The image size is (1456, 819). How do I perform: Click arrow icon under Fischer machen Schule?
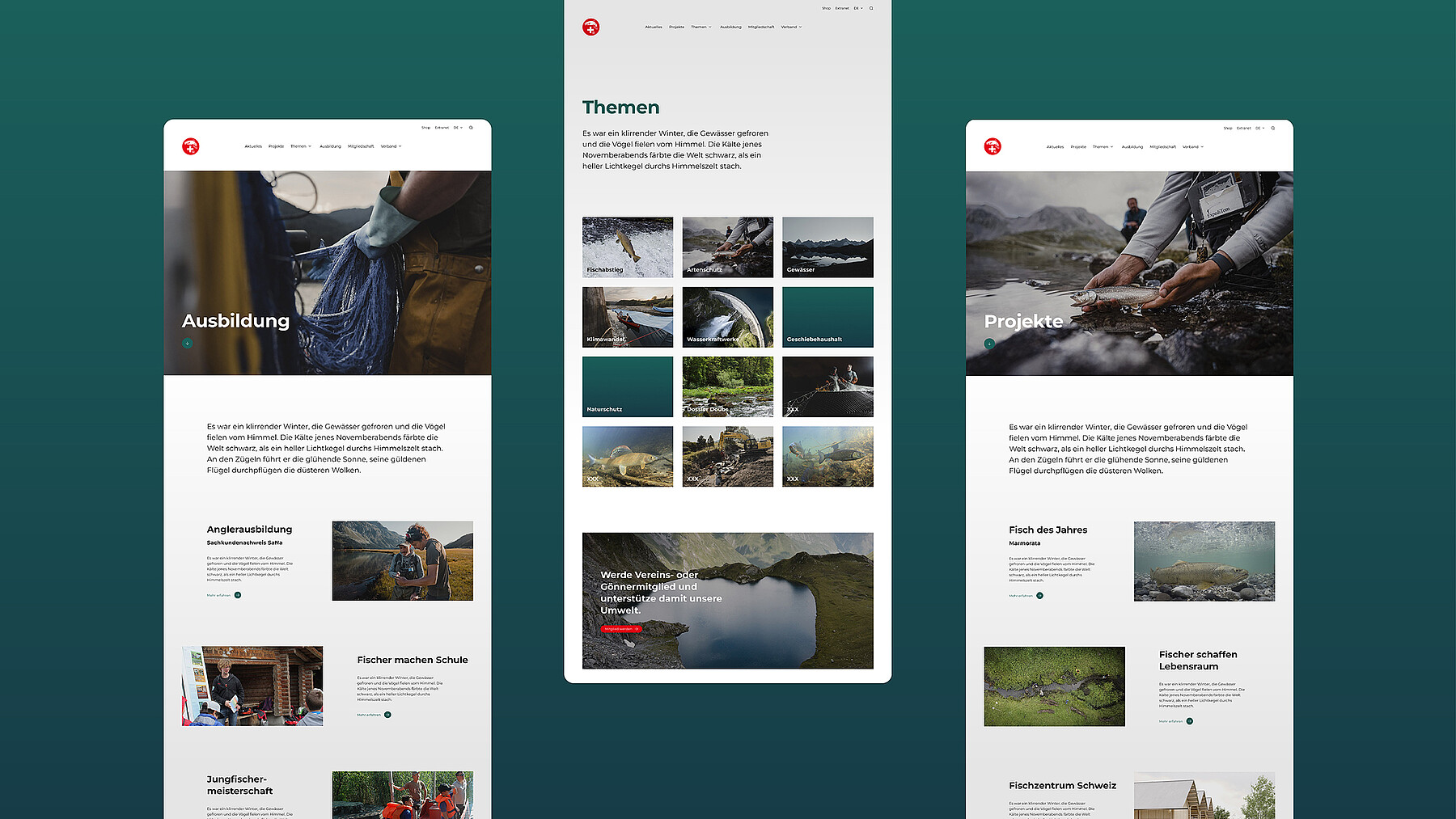[387, 715]
